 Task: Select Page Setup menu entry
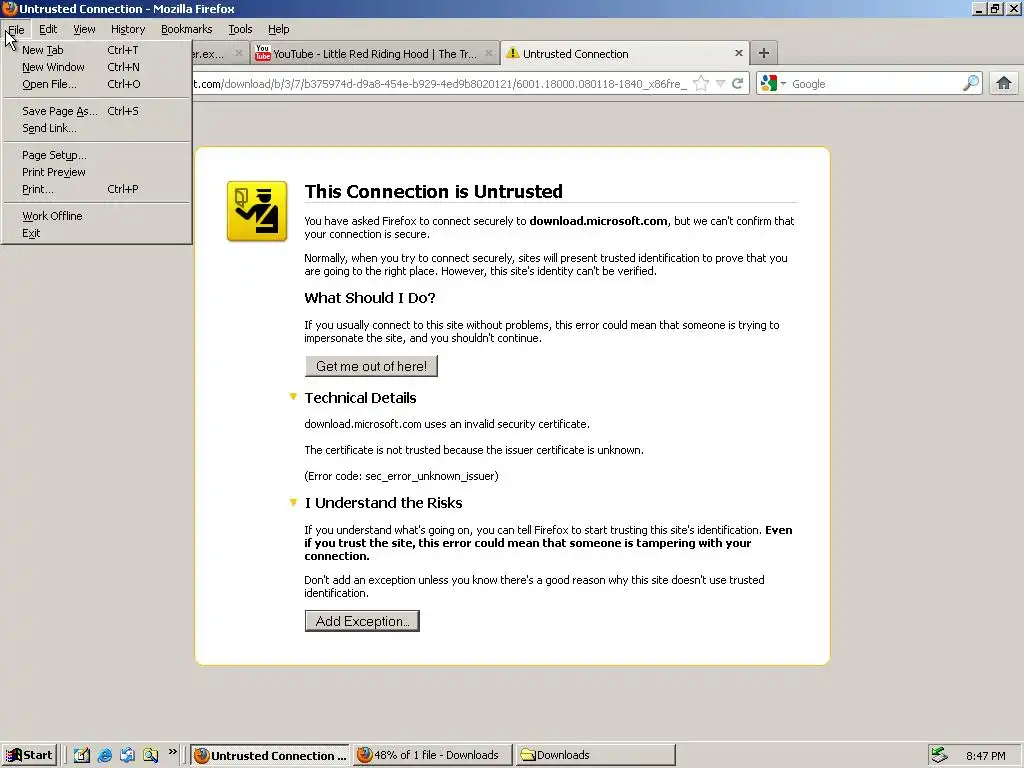pyautogui.click(x=97, y=155)
